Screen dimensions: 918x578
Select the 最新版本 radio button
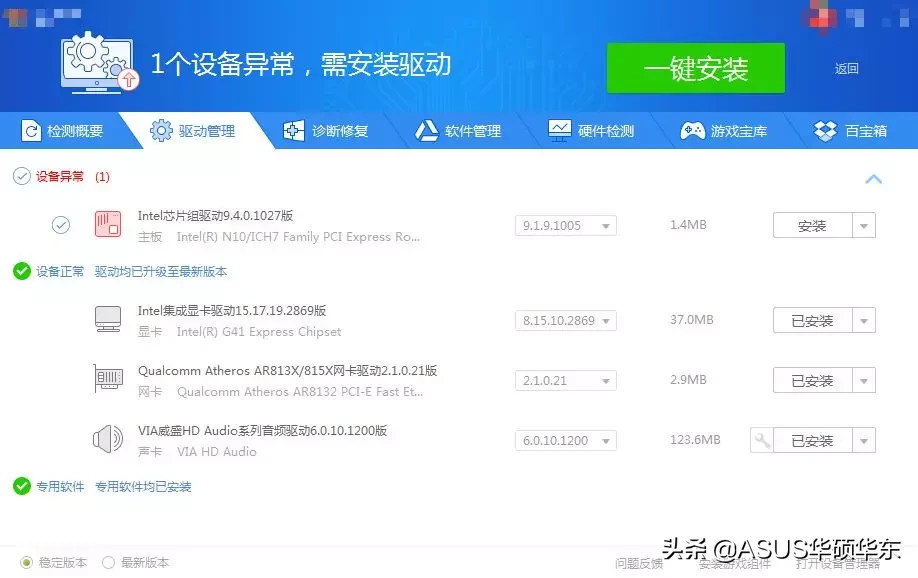click(108, 563)
